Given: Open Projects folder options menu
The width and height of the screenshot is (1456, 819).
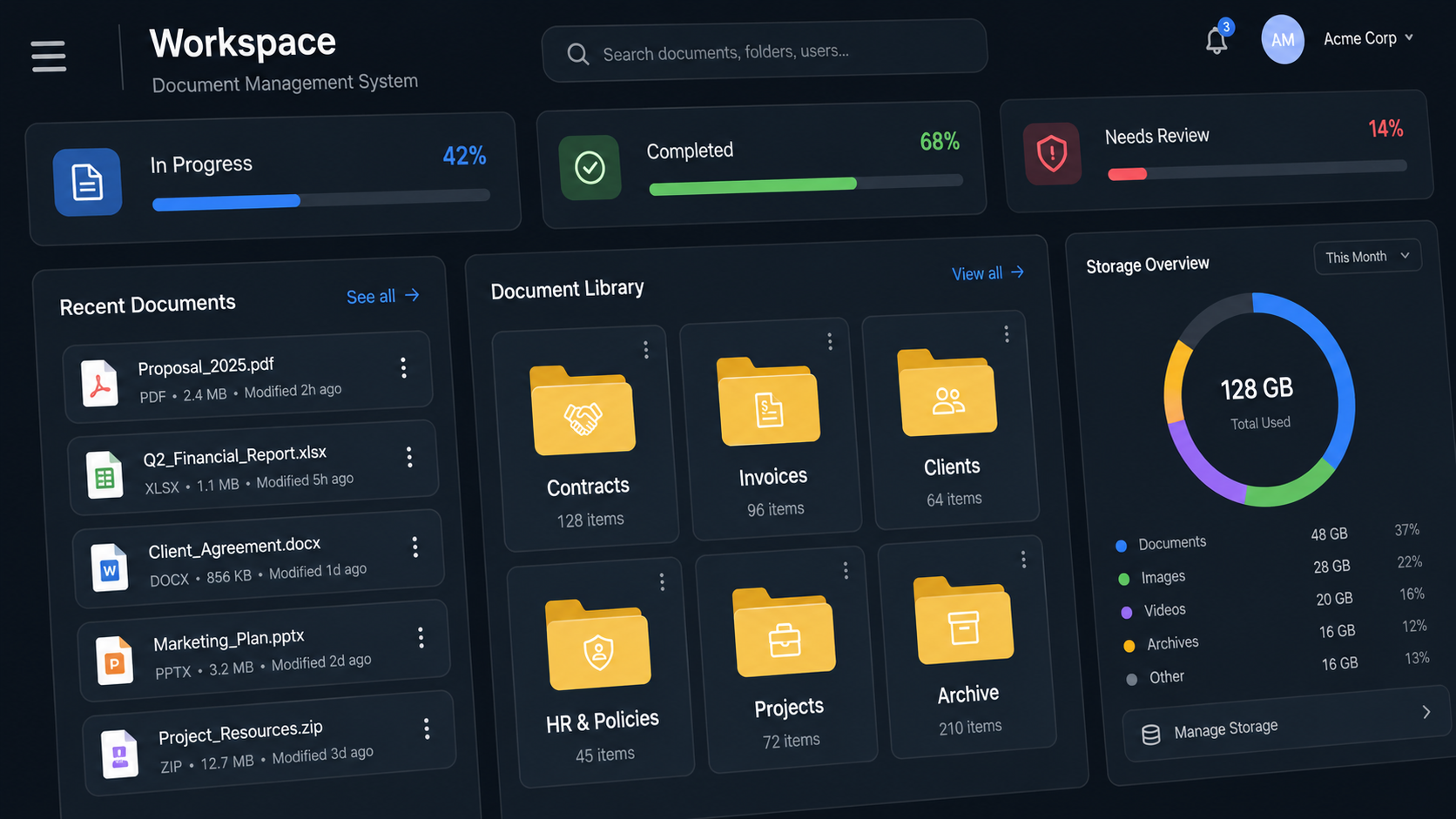Looking at the screenshot, I should (846, 571).
